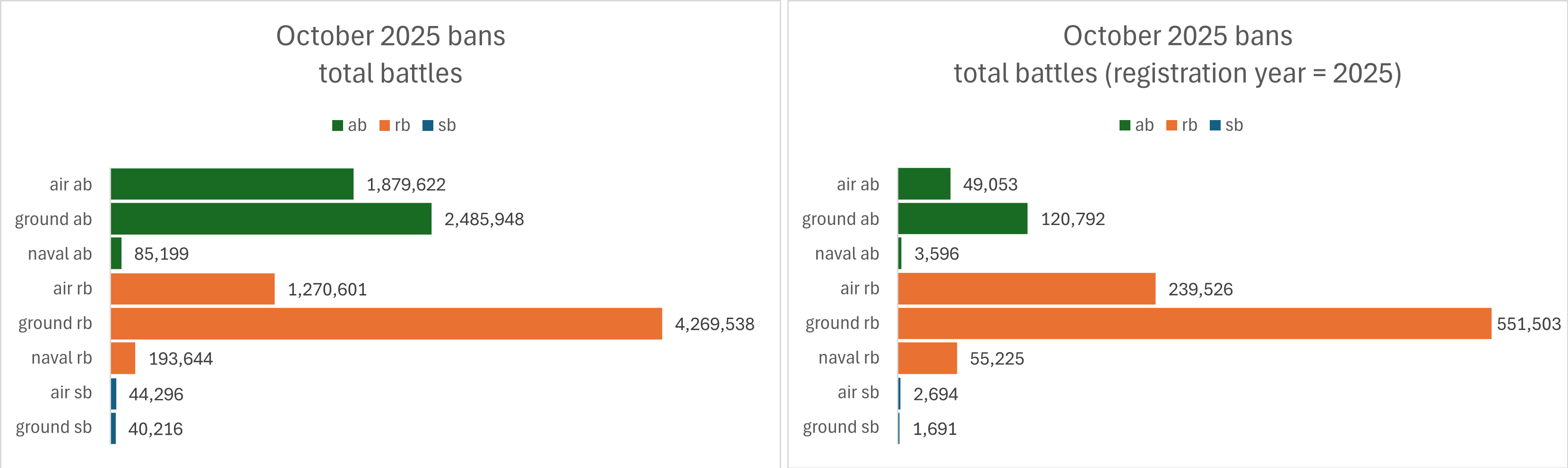Select the air rb bar valued 239,526
The height and width of the screenshot is (468, 1568).
point(1026,289)
